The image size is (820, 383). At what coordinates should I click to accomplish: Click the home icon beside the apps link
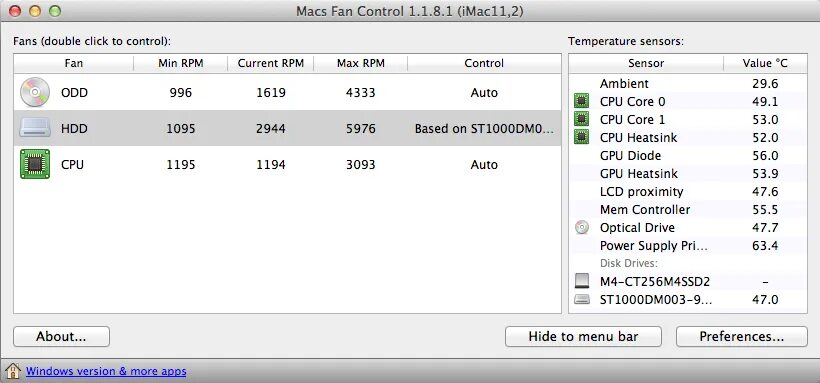pos(13,371)
